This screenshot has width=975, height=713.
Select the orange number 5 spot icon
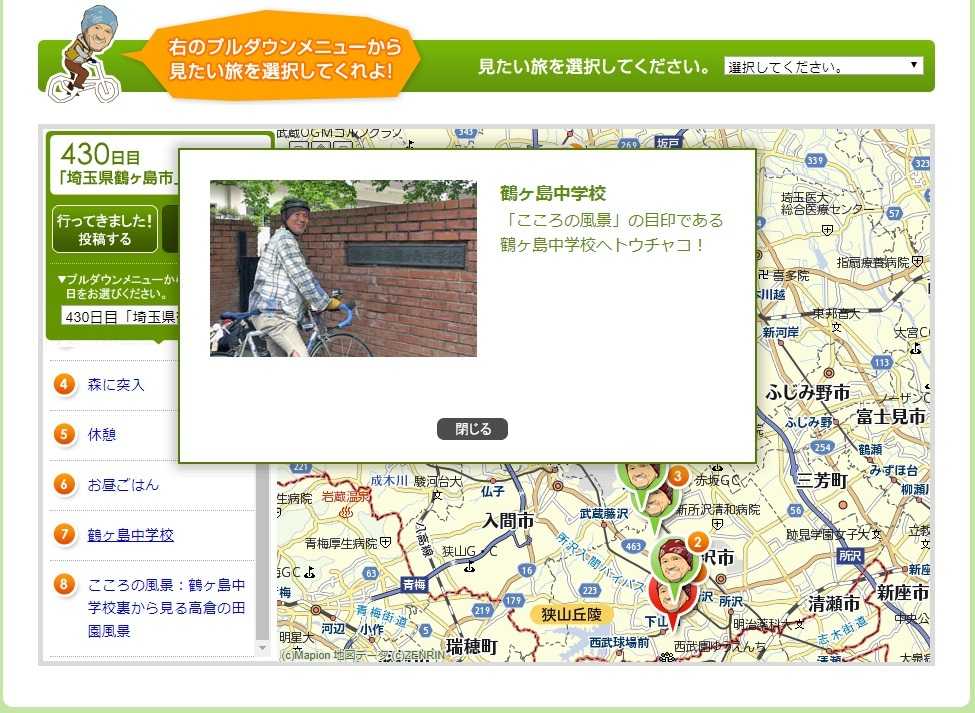tap(65, 435)
